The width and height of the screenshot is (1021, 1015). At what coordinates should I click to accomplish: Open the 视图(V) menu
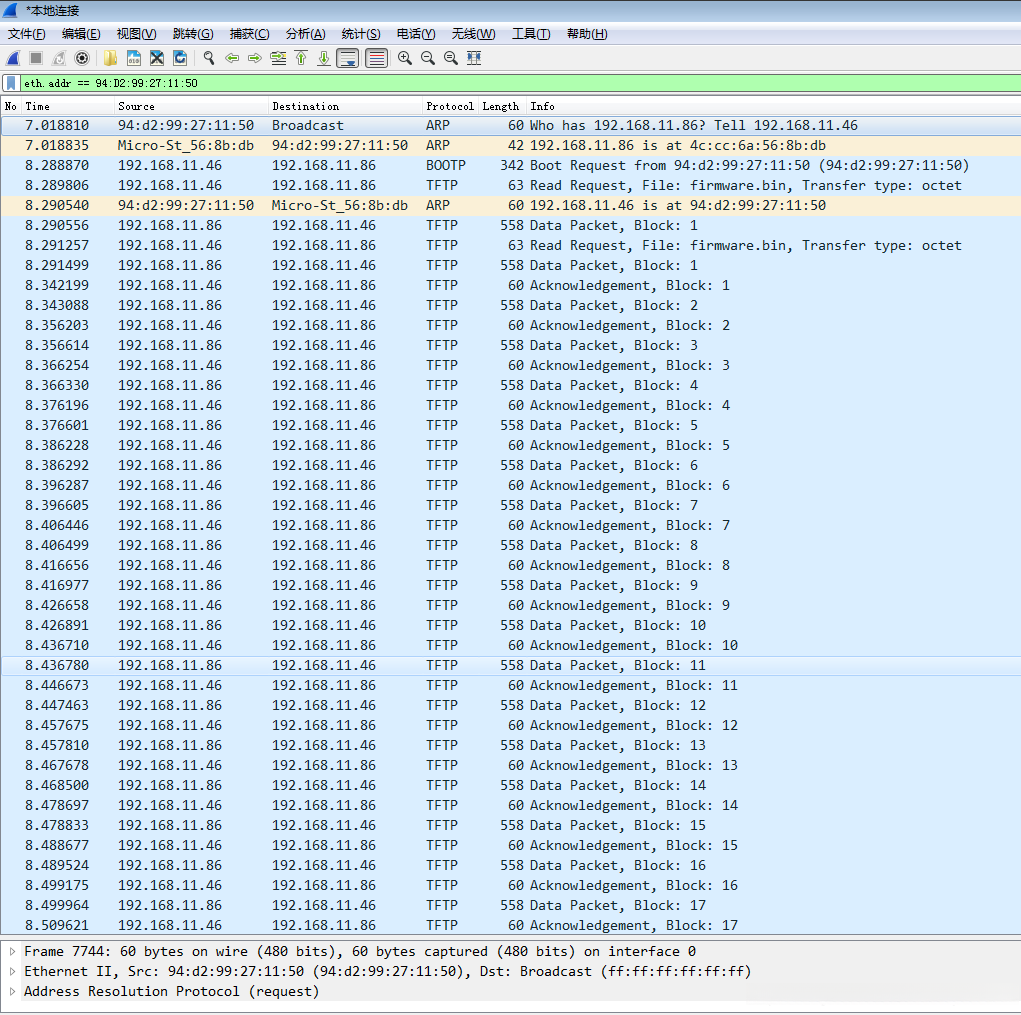(x=137, y=34)
